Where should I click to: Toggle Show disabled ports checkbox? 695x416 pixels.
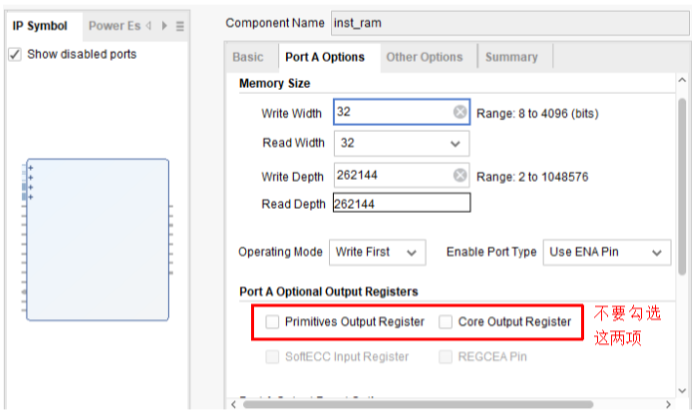pos(15,54)
